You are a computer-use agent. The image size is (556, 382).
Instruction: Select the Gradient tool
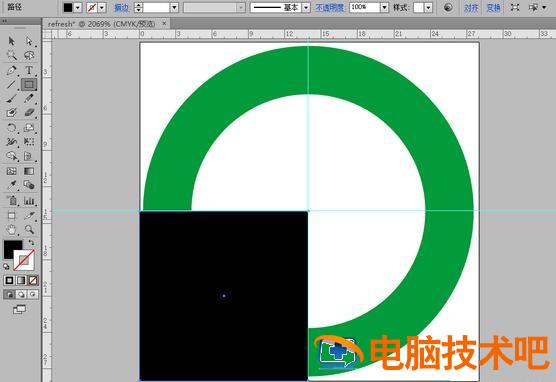pos(29,171)
